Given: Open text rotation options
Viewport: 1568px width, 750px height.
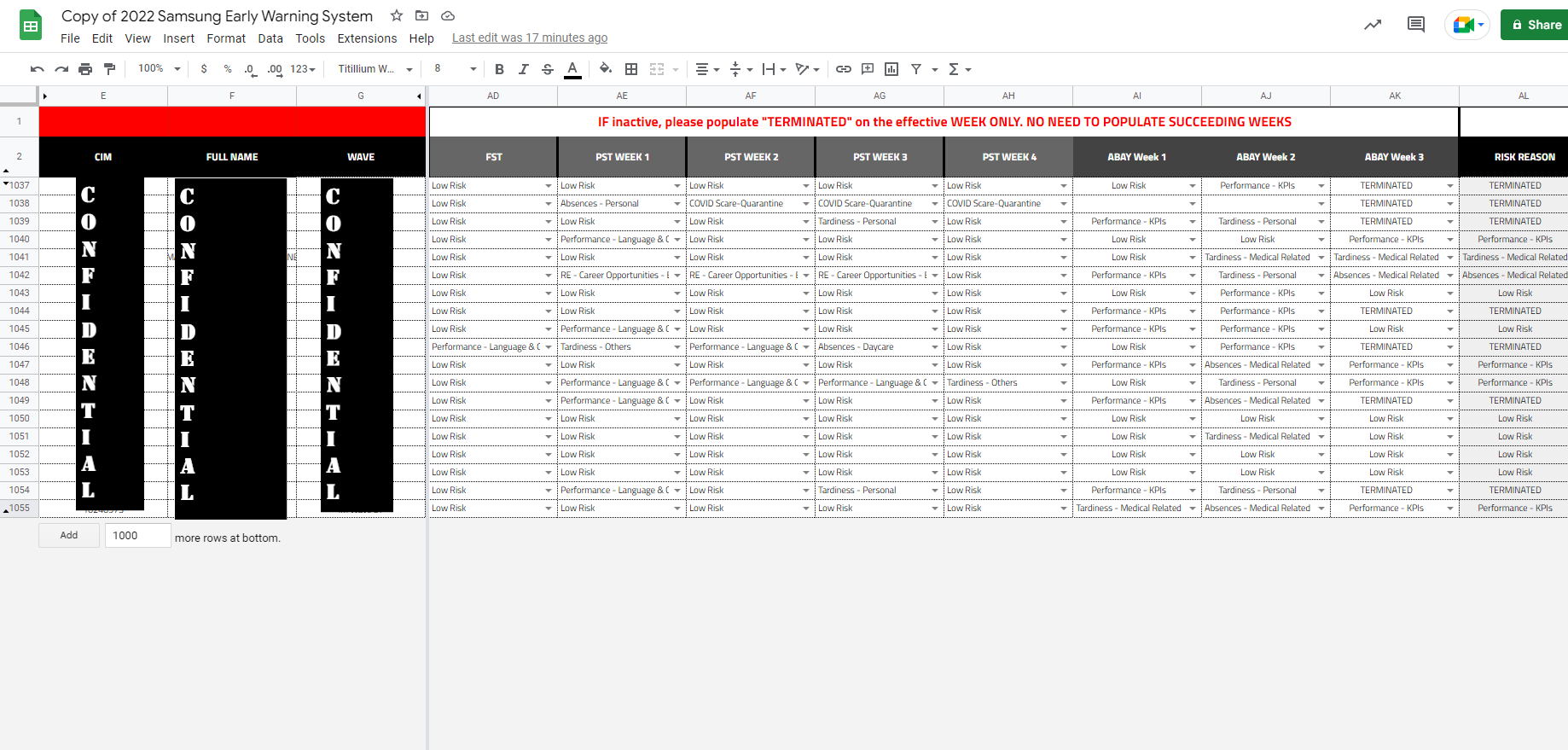Looking at the screenshot, I should 807,69.
